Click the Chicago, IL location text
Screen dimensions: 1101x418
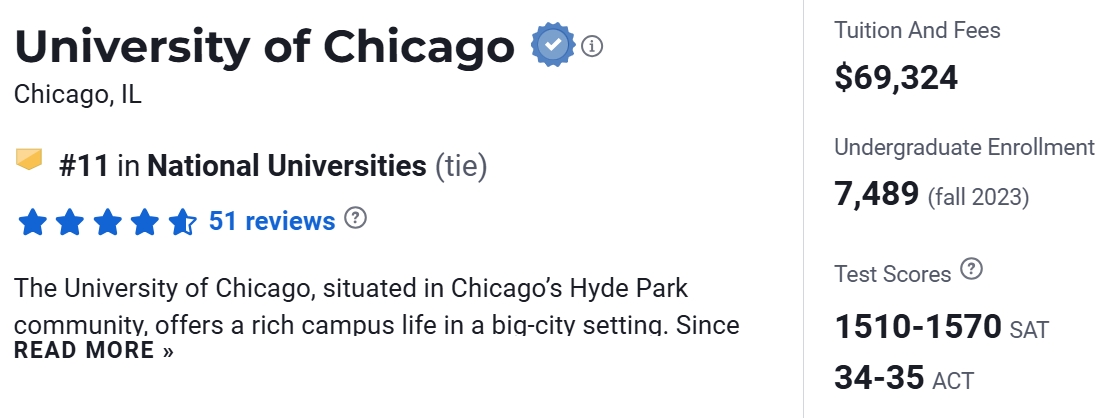click(78, 95)
